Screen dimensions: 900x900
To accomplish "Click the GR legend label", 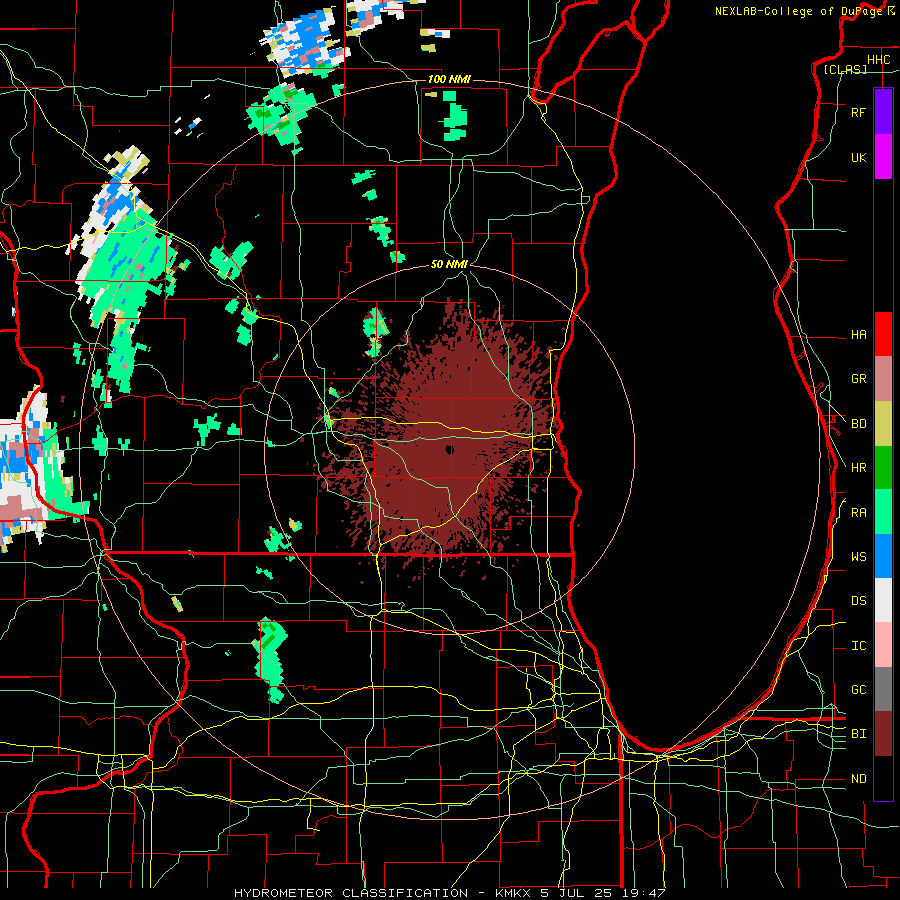I will [x=858, y=379].
